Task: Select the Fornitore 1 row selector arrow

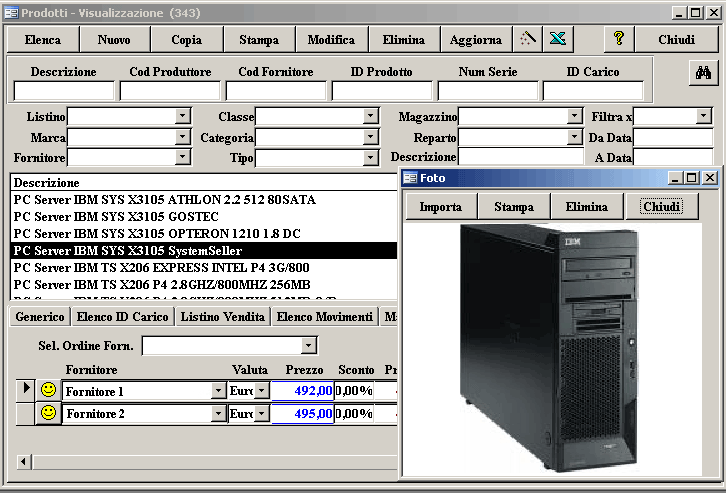Action: point(25,390)
